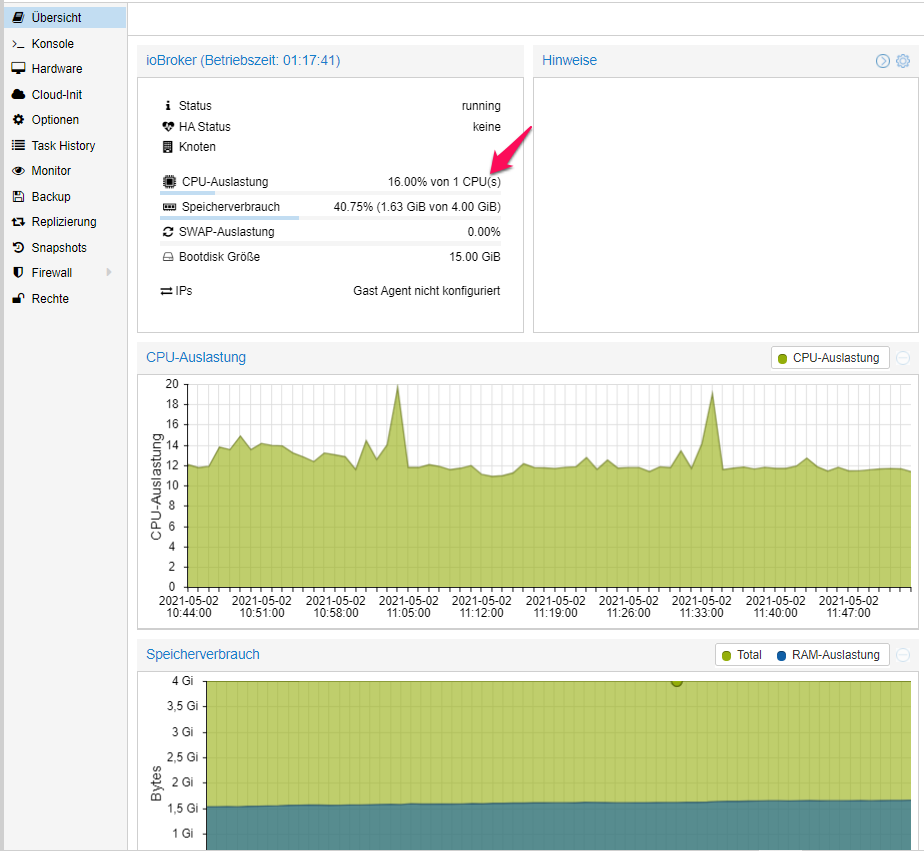Click the Status info icon
This screenshot has width=924, height=851.
tap(168, 105)
